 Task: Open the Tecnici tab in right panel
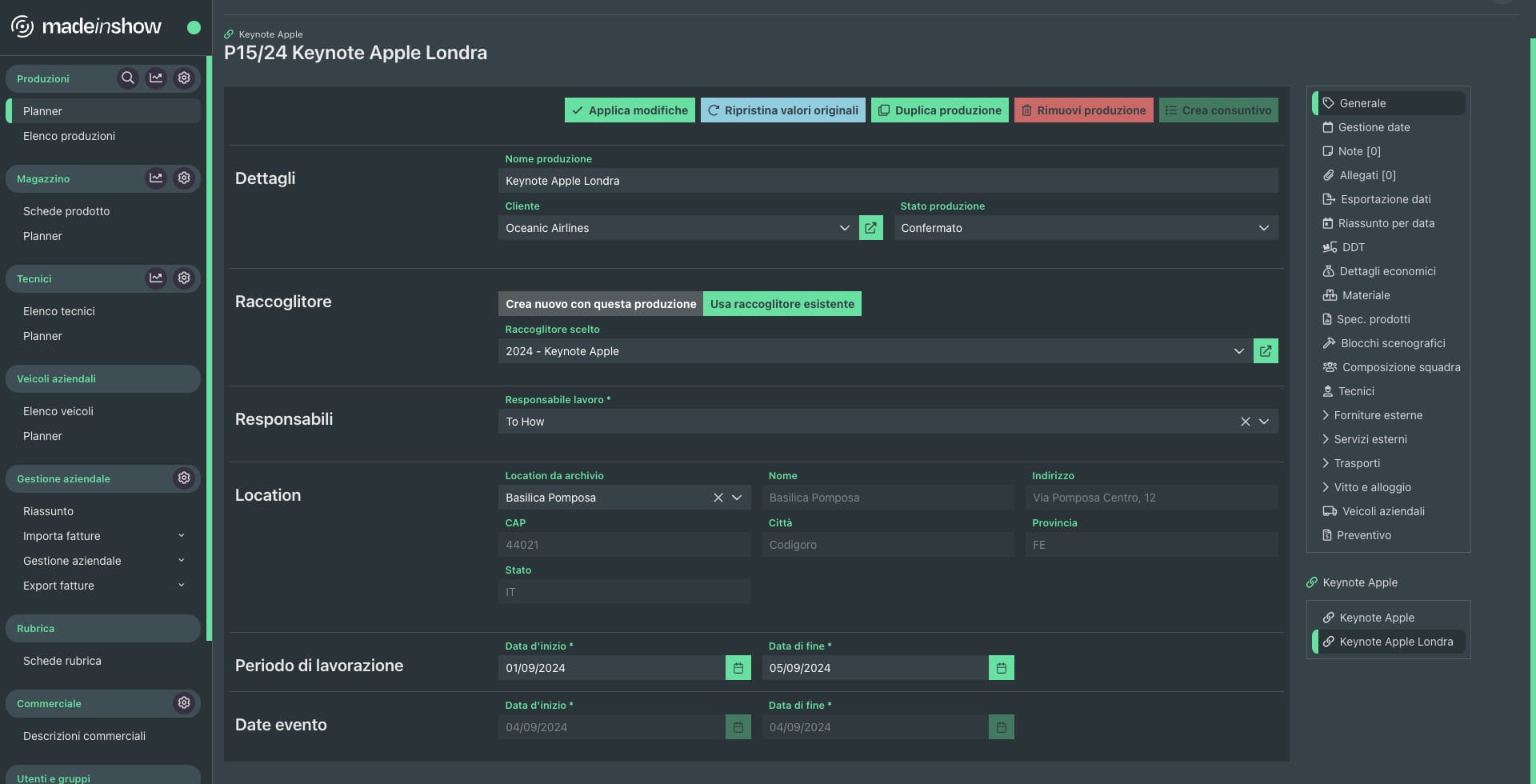(1389, 391)
